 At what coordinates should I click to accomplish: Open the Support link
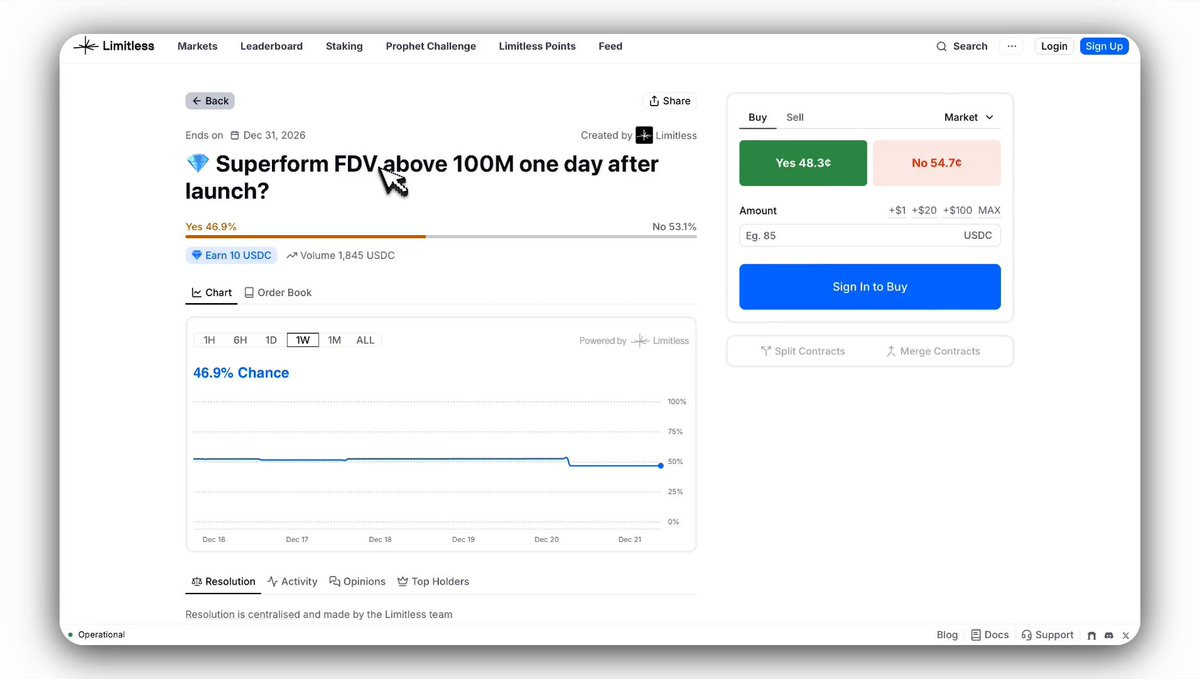[1047, 635]
